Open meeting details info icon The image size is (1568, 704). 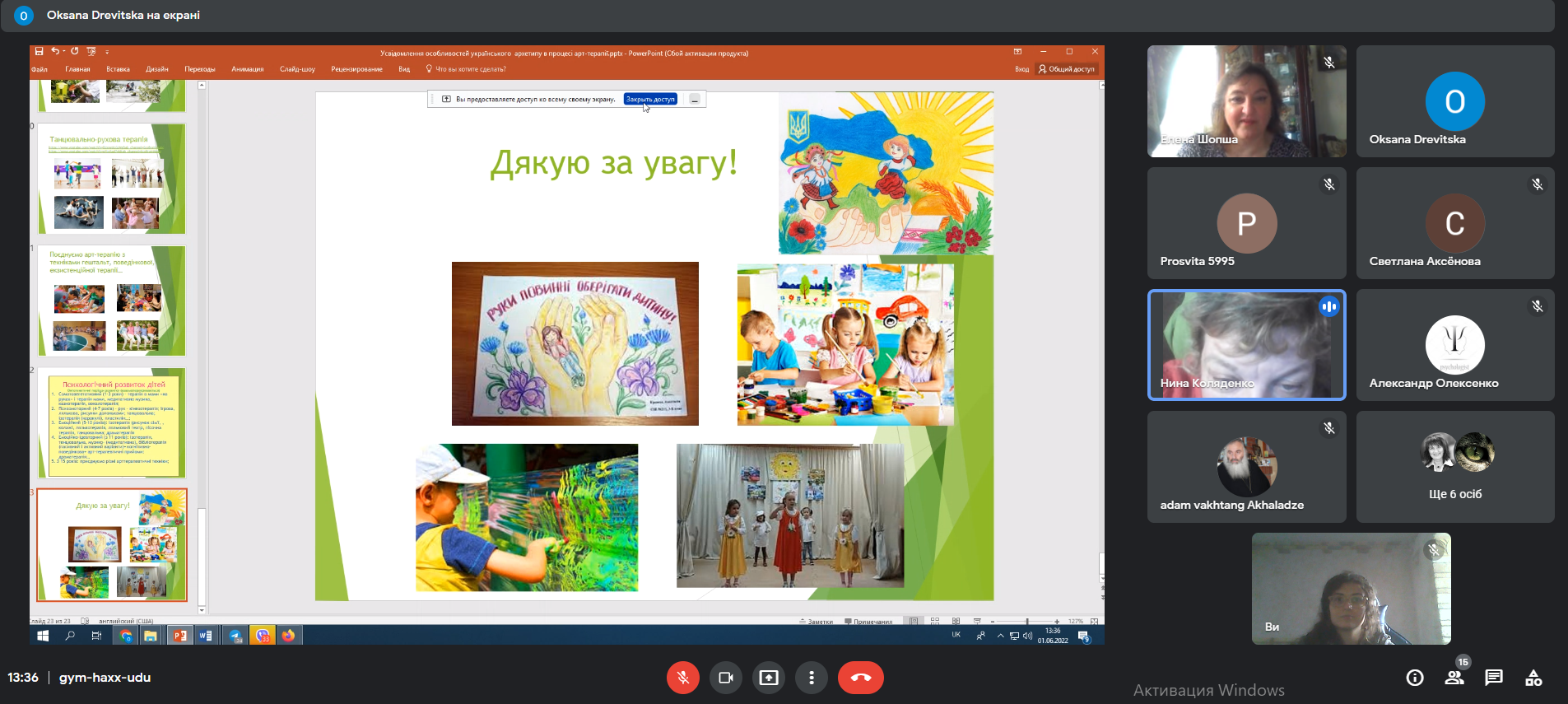click(x=1414, y=678)
